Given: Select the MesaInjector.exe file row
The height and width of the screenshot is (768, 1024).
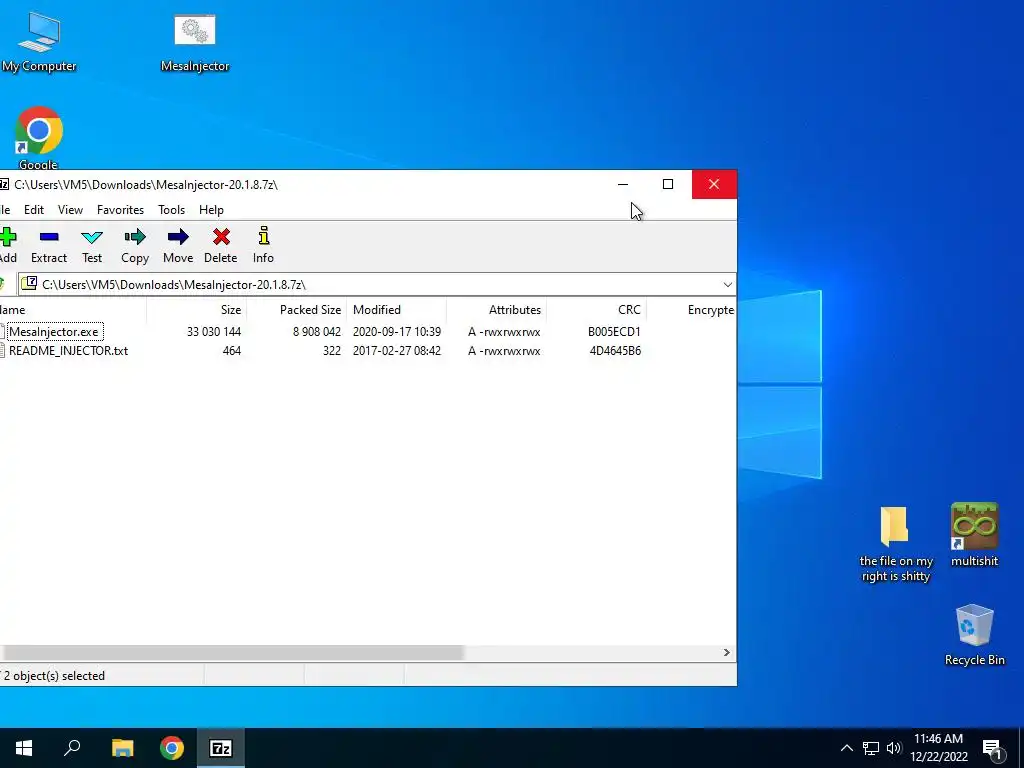Looking at the screenshot, I should coord(368,332).
